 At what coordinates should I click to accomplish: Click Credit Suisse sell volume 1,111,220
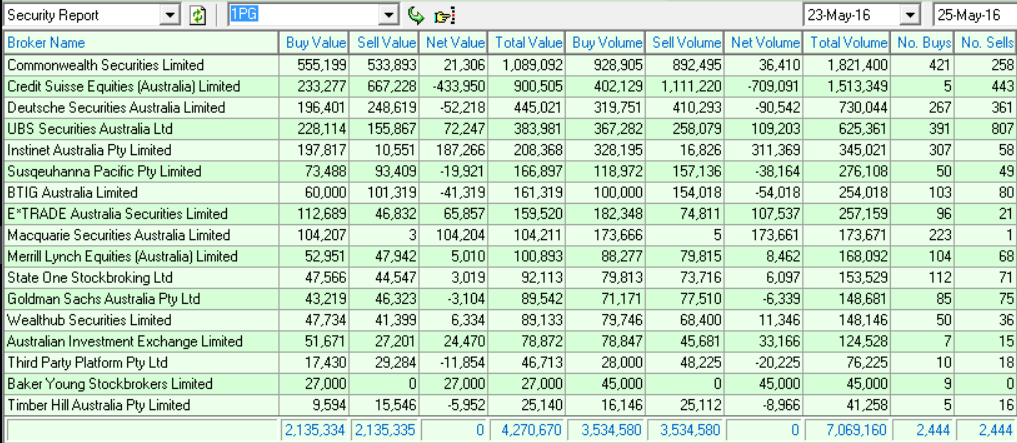point(688,86)
